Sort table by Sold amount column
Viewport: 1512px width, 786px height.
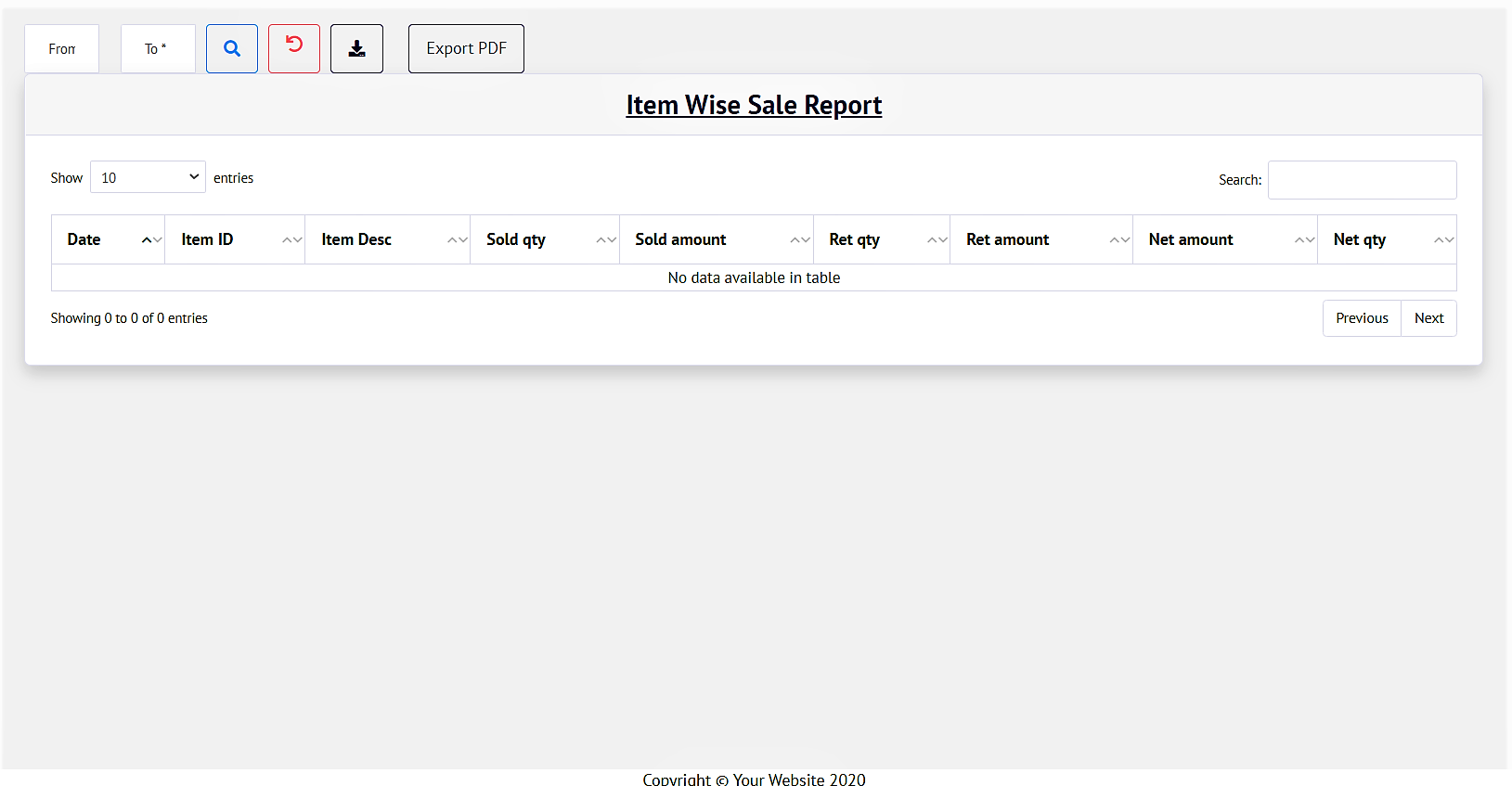[x=716, y=239]
